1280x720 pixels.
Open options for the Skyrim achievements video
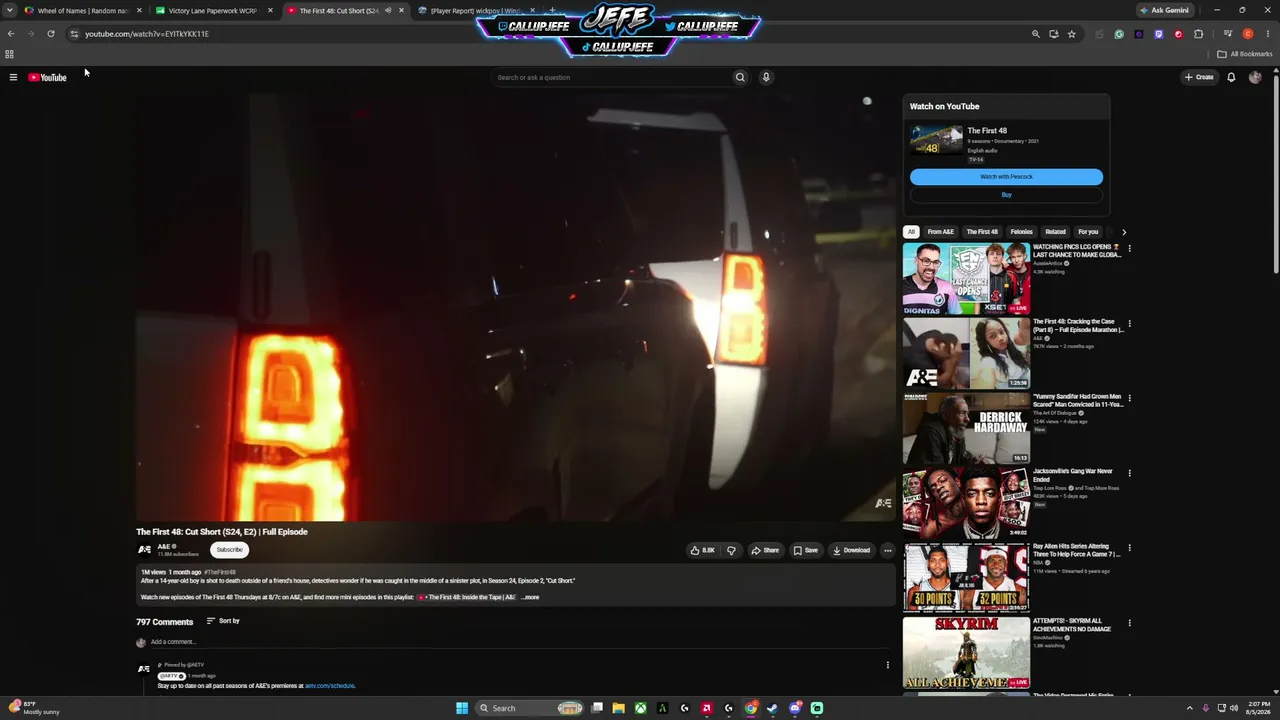coord(1129,623)
